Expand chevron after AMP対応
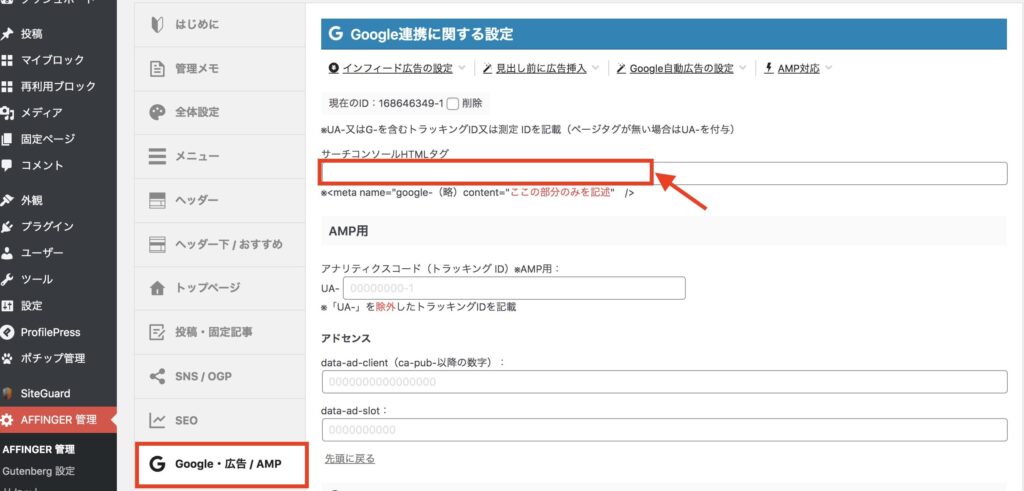Viewport: 1024px width, 491px height. click(829, 68)
